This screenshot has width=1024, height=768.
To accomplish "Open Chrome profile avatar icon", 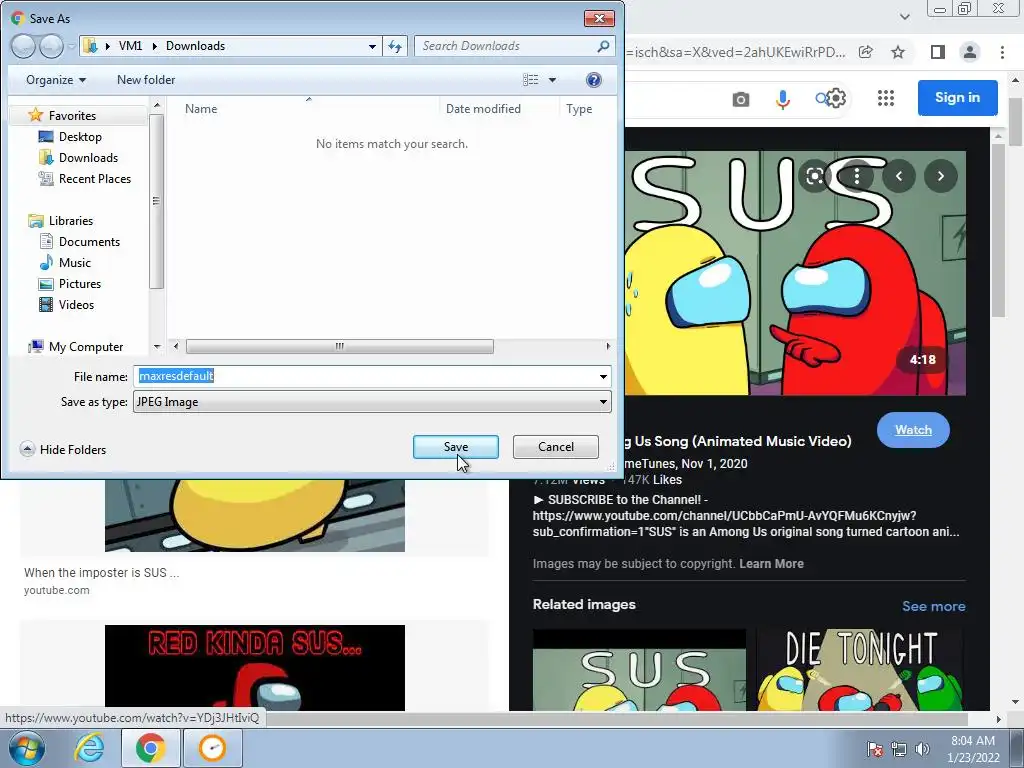I will click(970, 52).
